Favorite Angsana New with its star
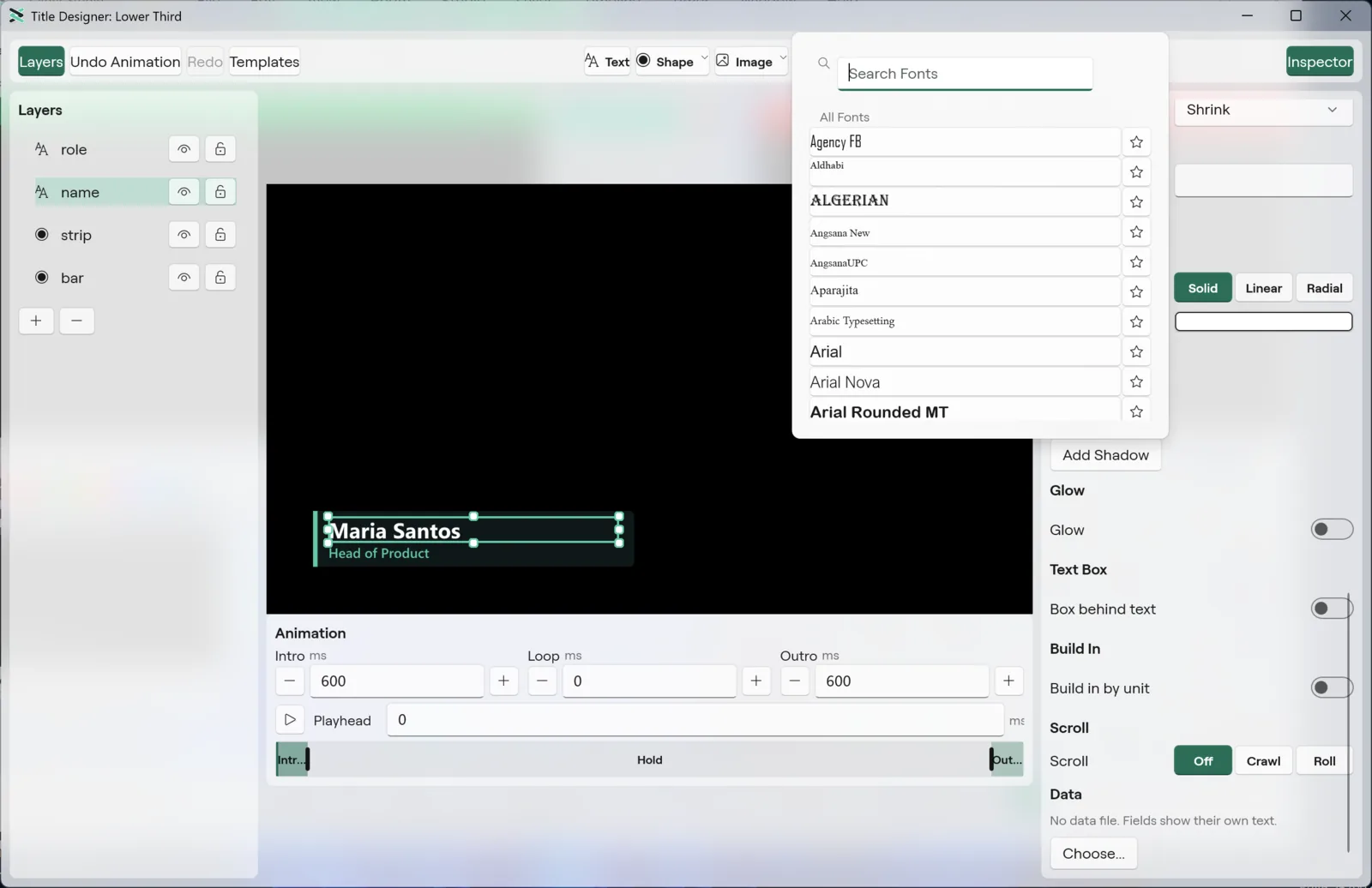Image resolution: width=1372 pixels, height=888 pixels. click(1136, 232)
